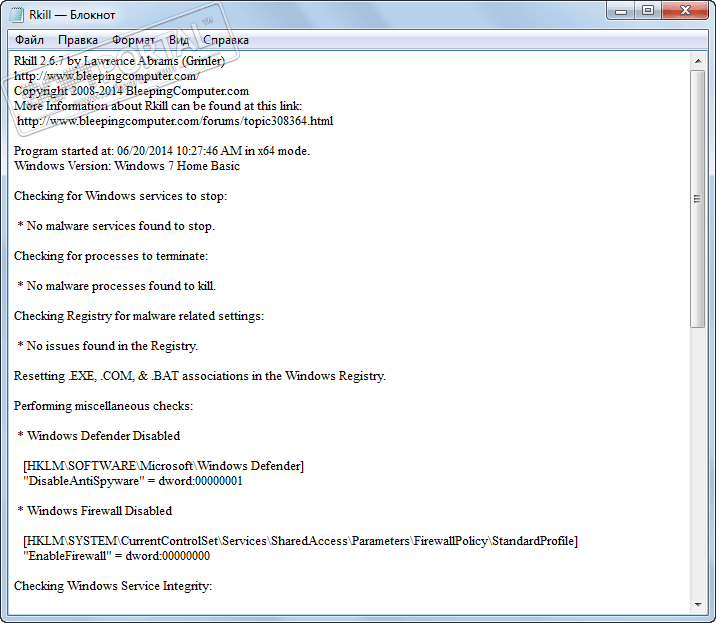Open the Вид menu
The width and height of the screenshot is (716, 623).
point(179,40)
